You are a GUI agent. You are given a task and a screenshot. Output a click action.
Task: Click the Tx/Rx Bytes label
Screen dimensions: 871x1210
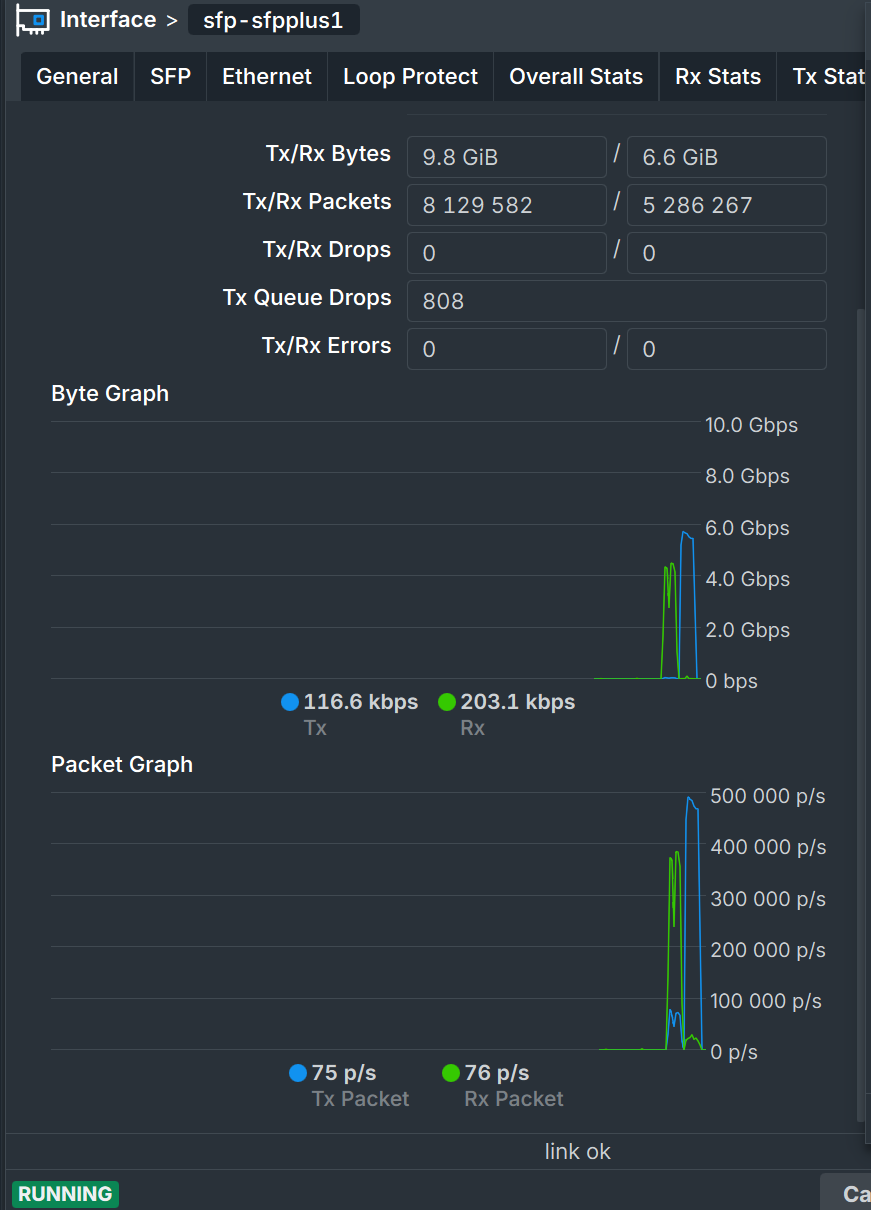click(328, 154)
